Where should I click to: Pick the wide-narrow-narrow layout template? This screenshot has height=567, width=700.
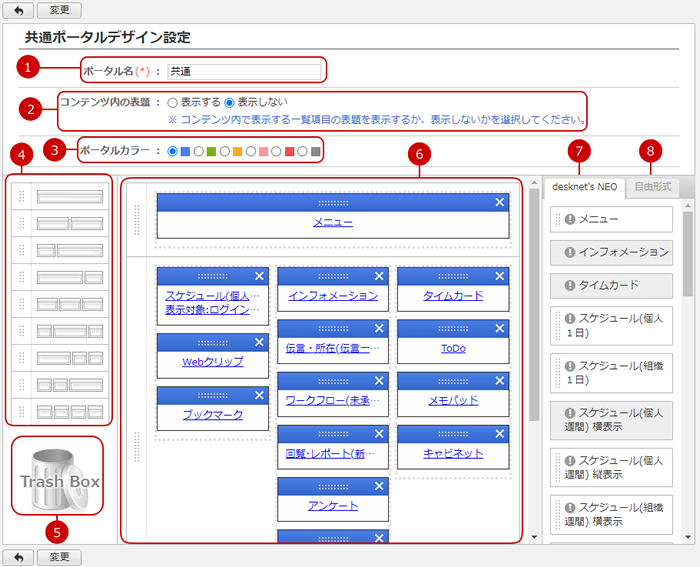pyautogui.click(x=70, y=358)
